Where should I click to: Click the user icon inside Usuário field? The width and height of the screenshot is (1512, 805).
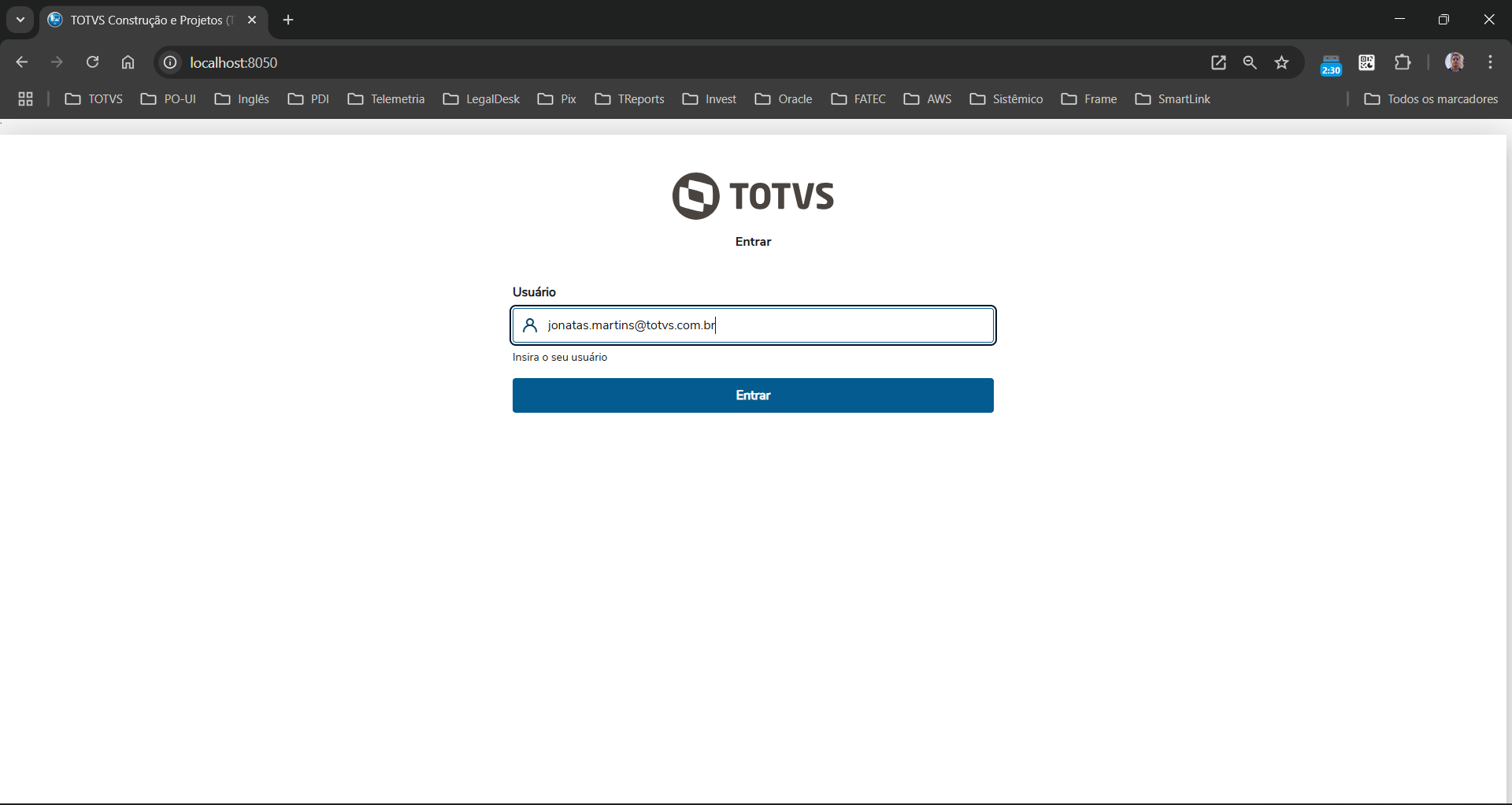pos(530,325)
